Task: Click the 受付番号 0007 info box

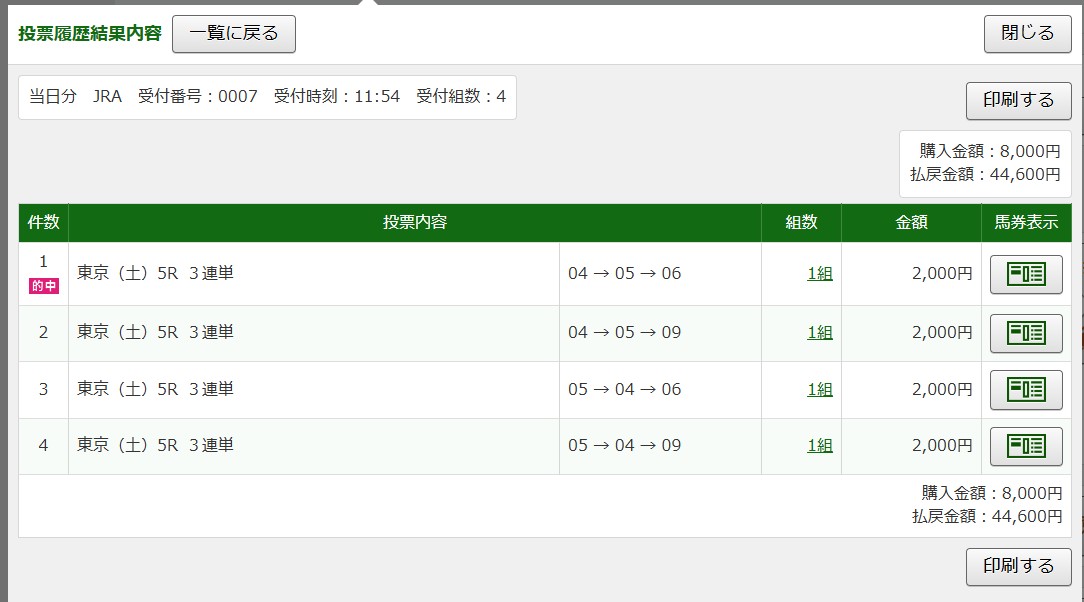Action: coord(267,97)
